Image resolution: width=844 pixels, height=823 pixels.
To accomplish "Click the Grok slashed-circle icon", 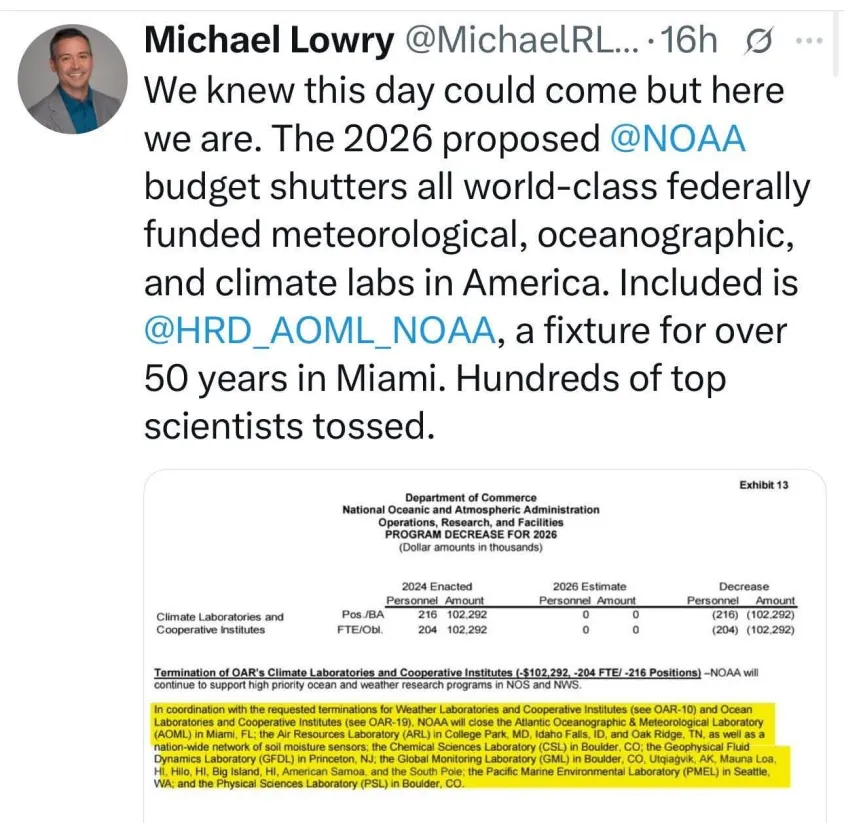I will point(759,40).
